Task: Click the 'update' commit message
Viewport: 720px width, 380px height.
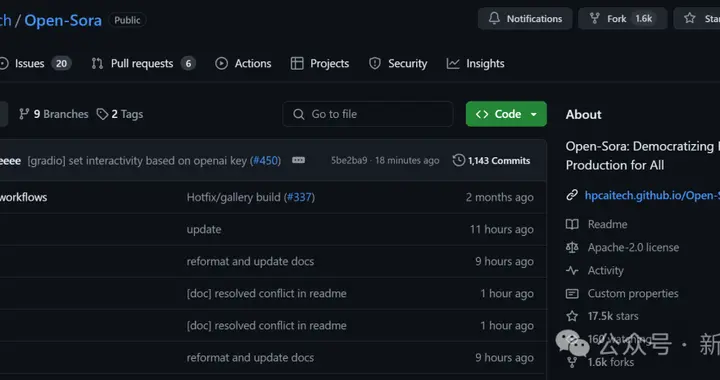Action: pos(204,229)
